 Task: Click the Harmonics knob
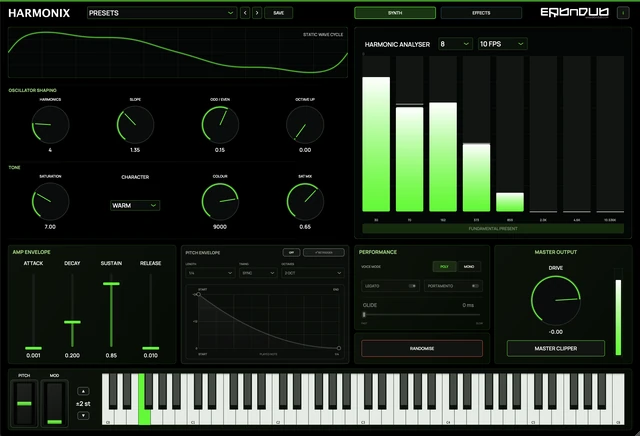[50, 125]
